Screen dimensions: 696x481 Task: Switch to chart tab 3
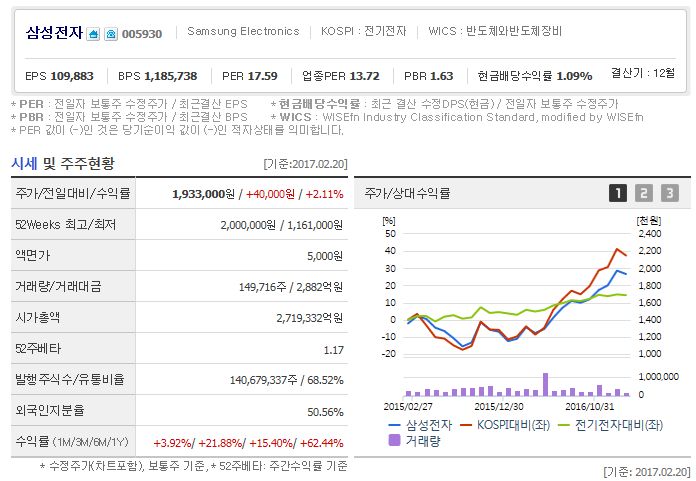(x=670, y=193)
